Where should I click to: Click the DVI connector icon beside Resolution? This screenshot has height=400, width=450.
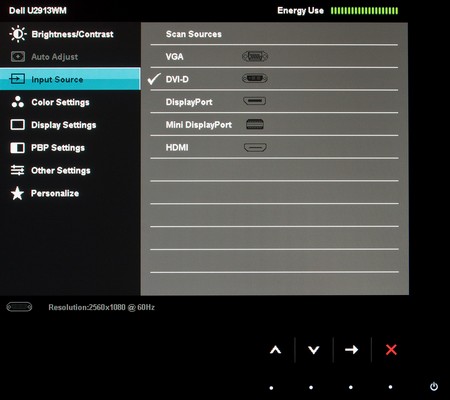pyautogui.click(x=19, y=307)
